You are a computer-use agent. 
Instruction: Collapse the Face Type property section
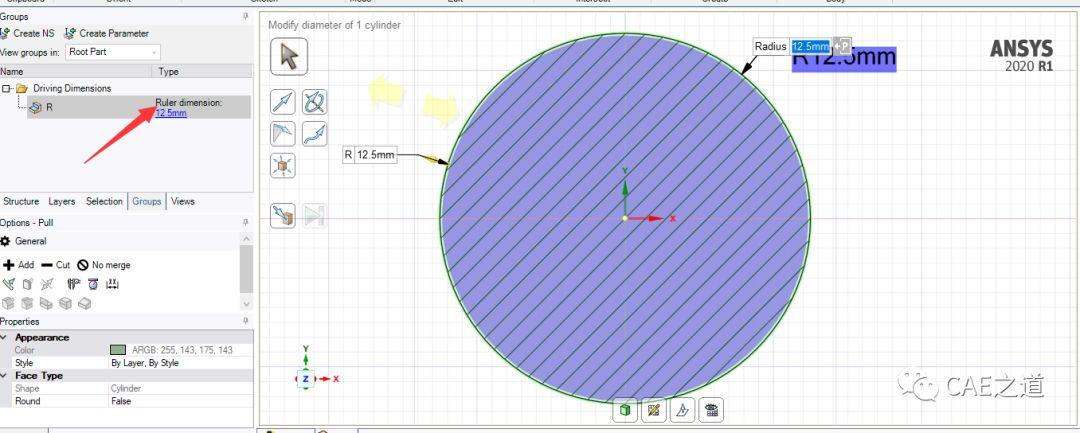(5, 376)
